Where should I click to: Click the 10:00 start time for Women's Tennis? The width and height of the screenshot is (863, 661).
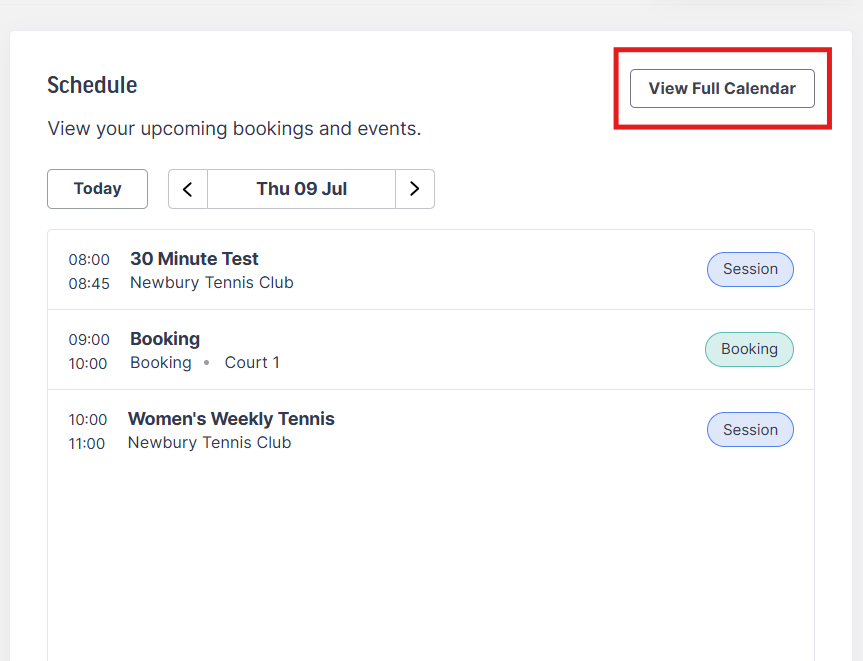click(x=88, y=420)
